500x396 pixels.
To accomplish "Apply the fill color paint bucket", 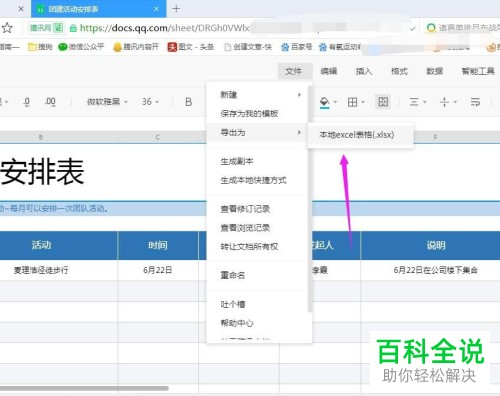I will click(x=324, y=102).
